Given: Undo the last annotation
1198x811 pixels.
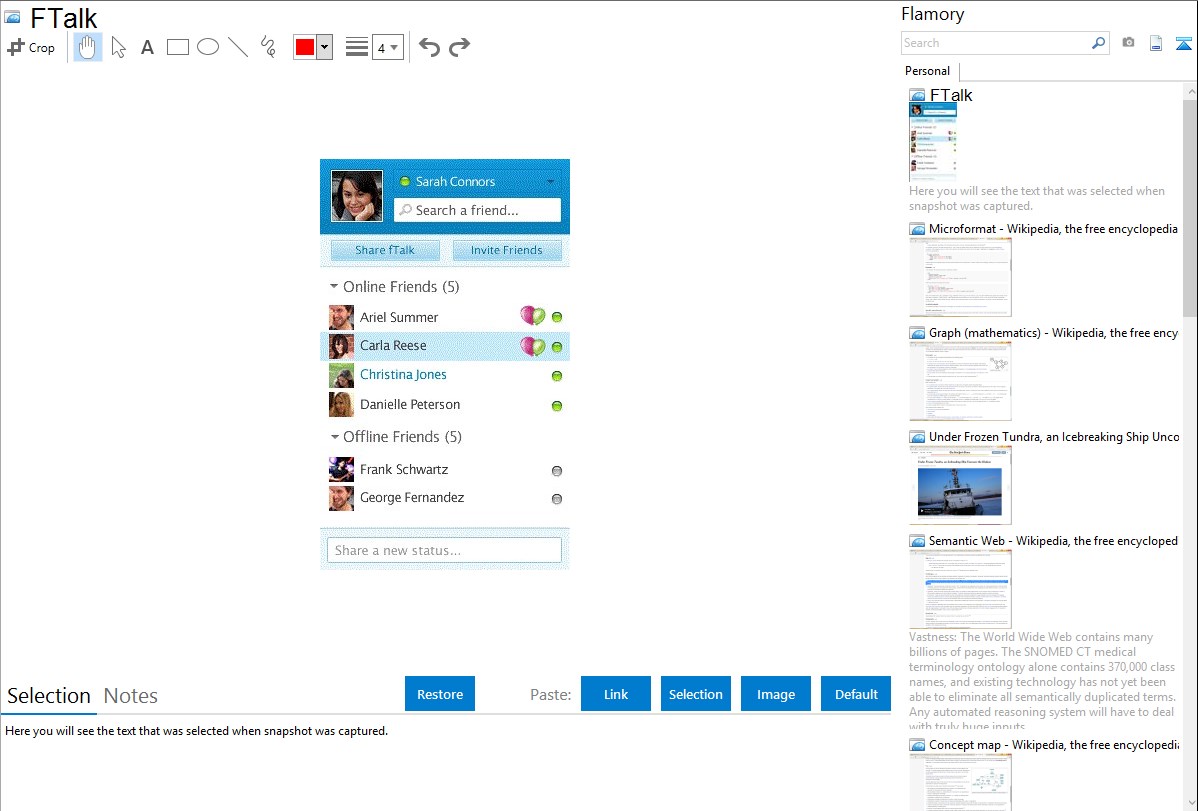Looking at the screenshot, I should tap(429, 47).
